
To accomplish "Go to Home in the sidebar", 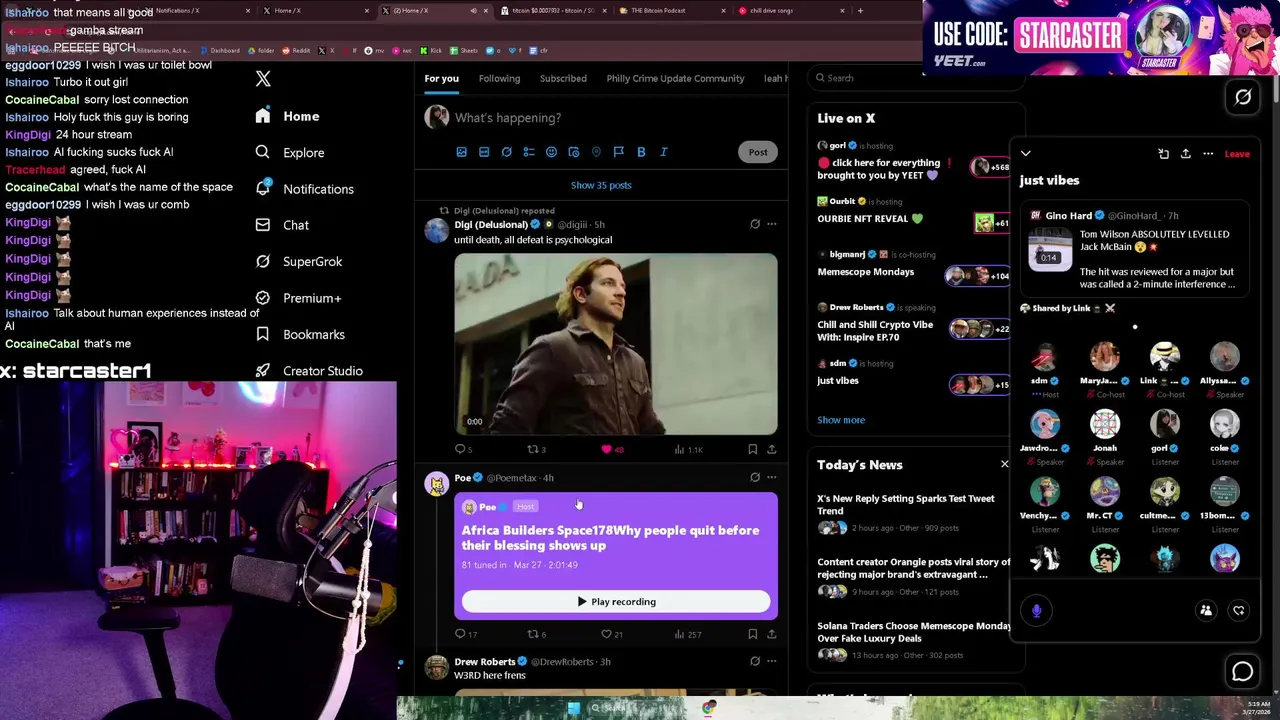I will click(287, 116).
